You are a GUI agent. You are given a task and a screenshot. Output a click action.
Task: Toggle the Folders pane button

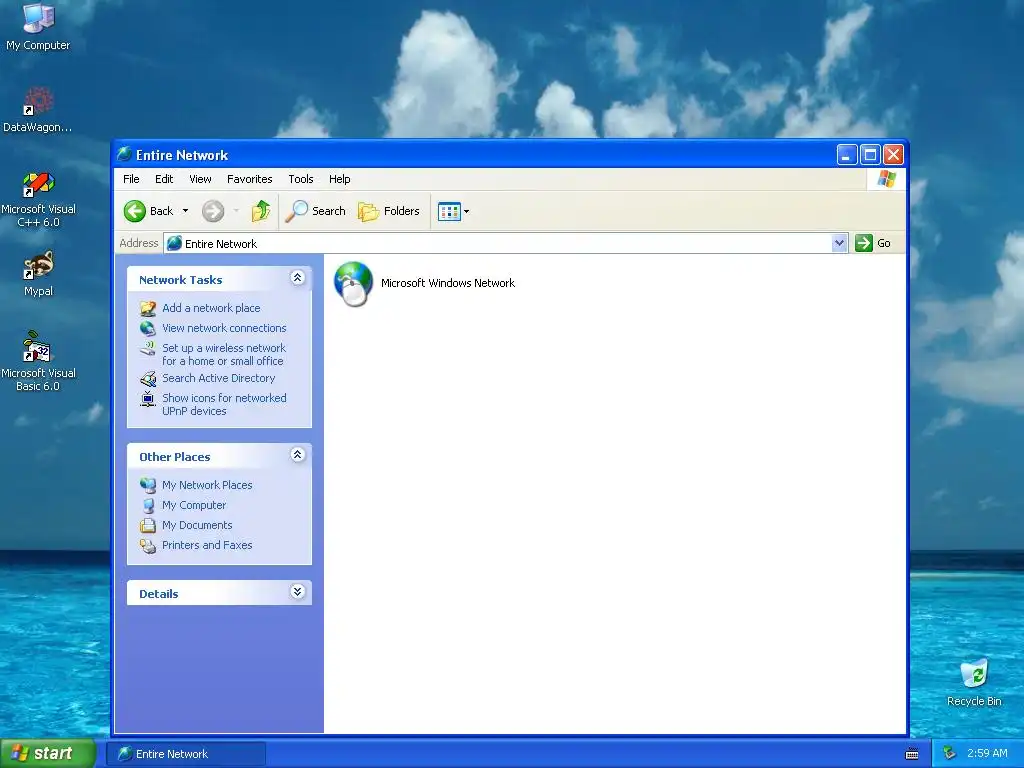(x=389, y=211)
